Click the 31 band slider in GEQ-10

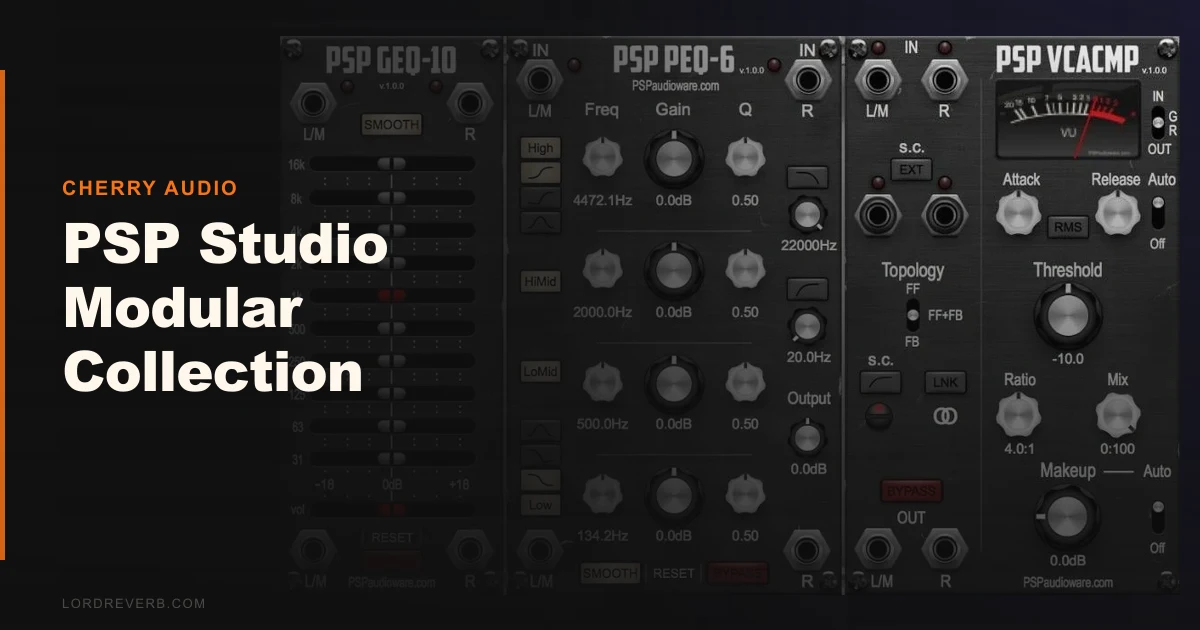click(392, 458)
